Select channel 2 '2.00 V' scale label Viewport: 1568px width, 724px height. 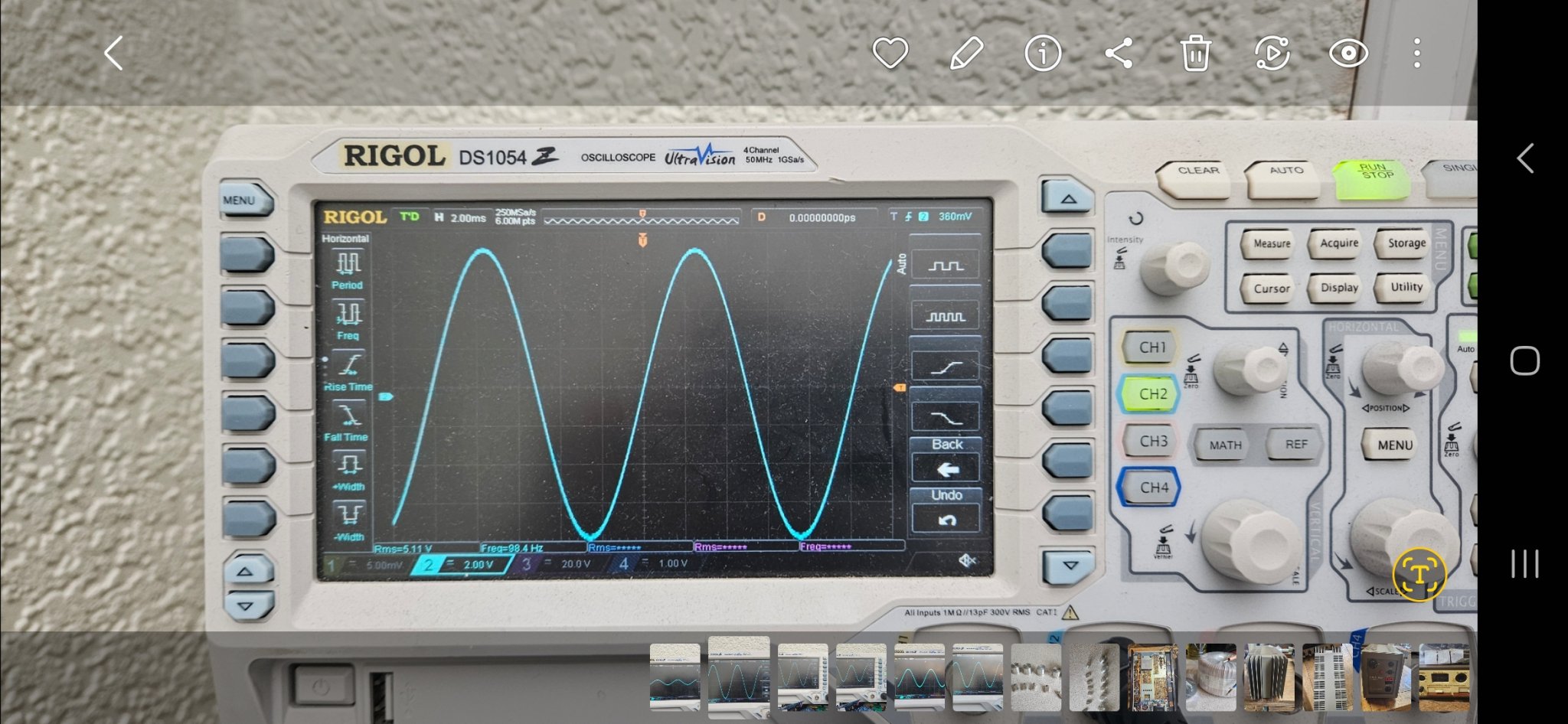point(479,564)
